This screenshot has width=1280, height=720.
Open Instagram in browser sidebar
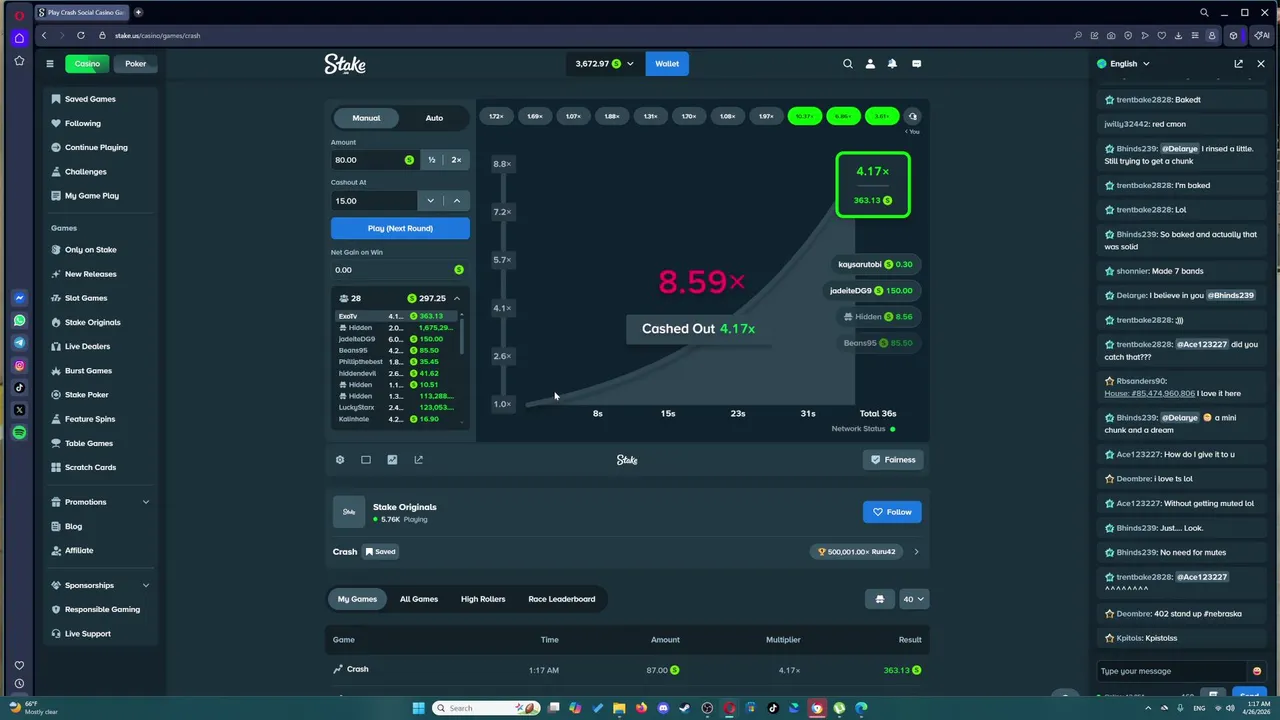19,365
